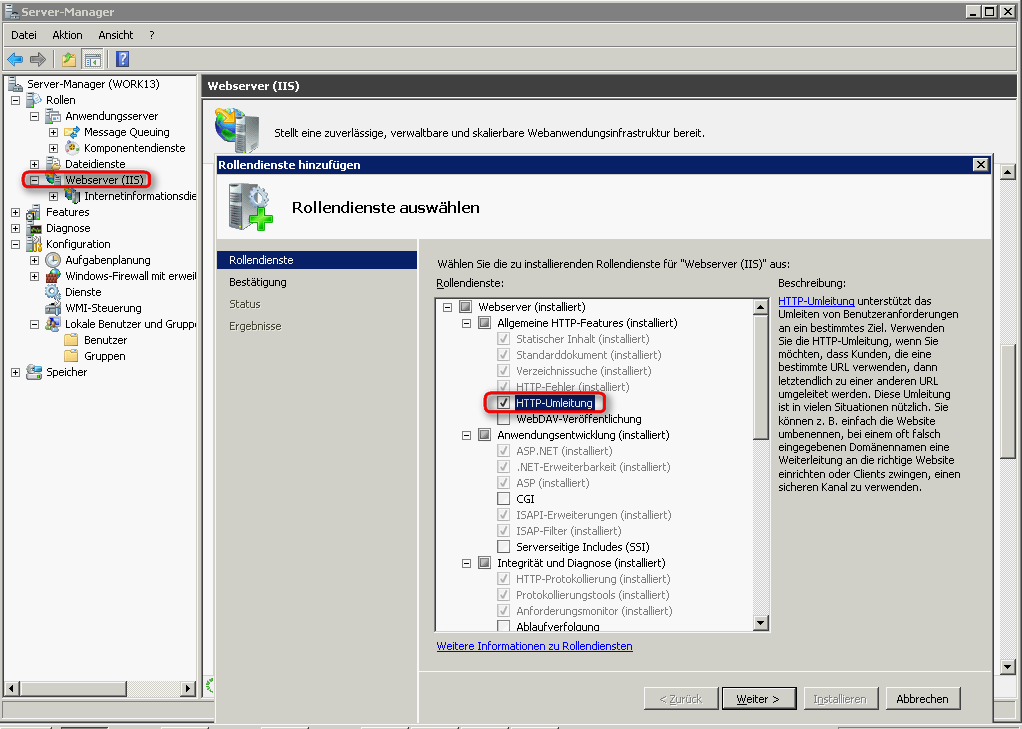The height and width of the screenshot is (729, 1022).
Task: Tick Serverseitige Includes (SSI) checkbox
Action: click(504, 547)
